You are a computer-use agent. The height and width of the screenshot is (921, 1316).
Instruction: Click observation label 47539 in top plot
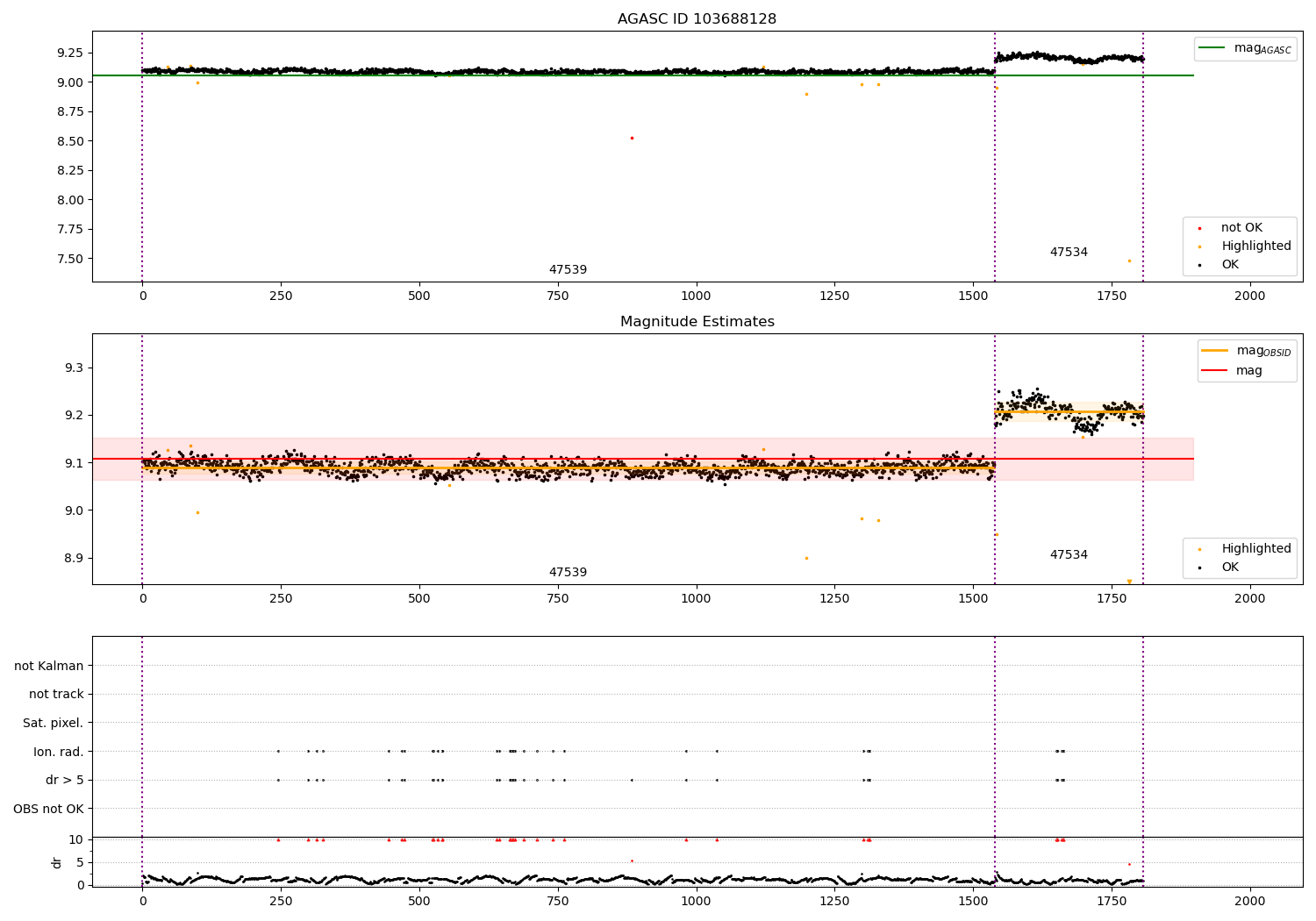568,269
